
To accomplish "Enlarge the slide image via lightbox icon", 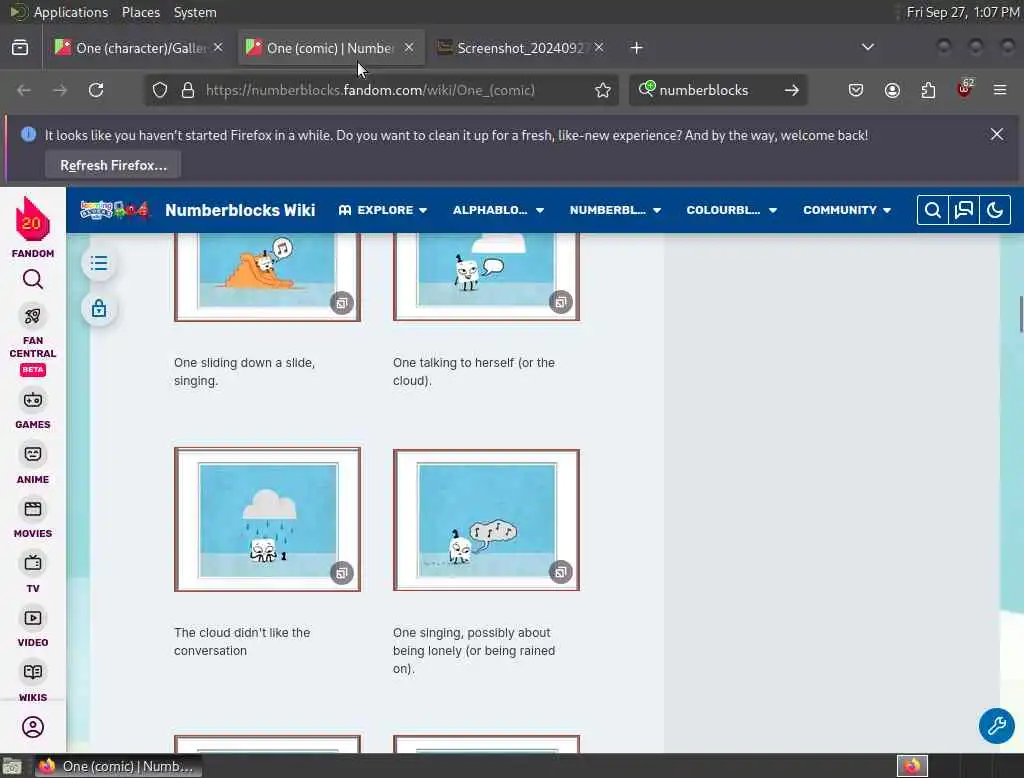I will (x=342, y=303).
